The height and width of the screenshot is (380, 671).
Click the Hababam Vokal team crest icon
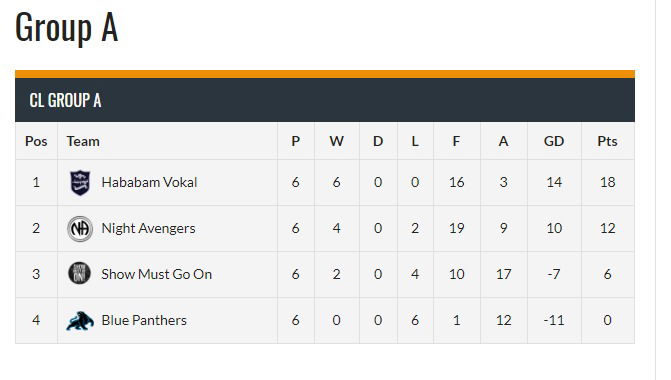pyautogui.click(x=80, y=183)
